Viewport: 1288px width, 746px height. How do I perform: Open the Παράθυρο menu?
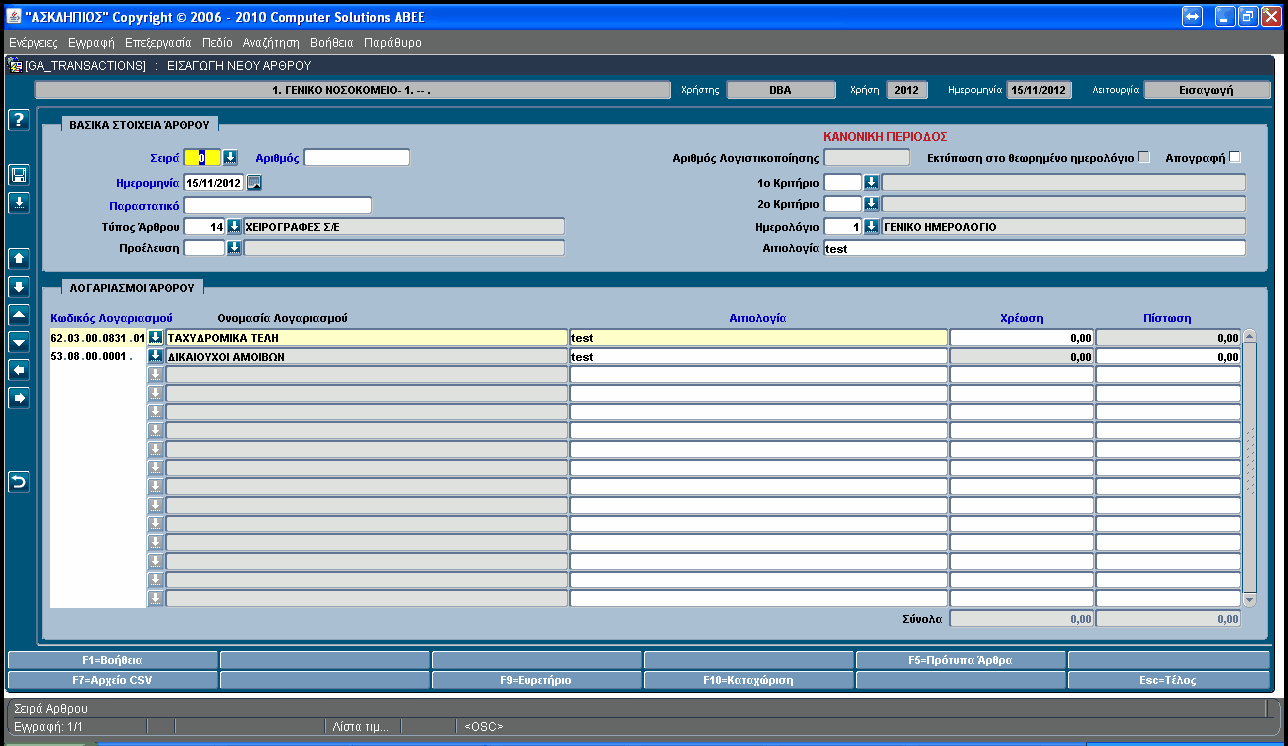pyautogui.click(x=393, y=43)
